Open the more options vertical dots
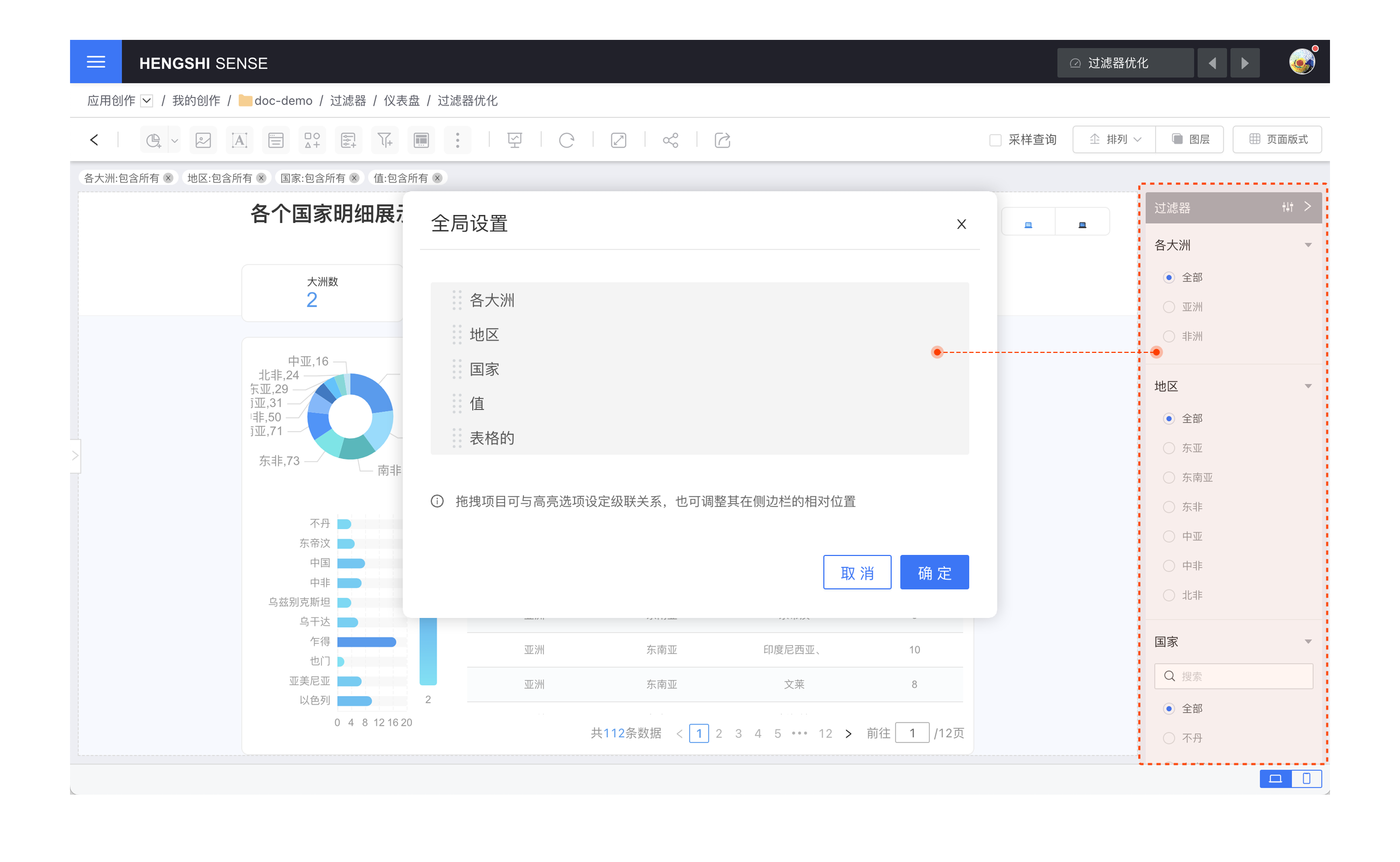This screenshot has height=862, width=1400. (458, 140)
